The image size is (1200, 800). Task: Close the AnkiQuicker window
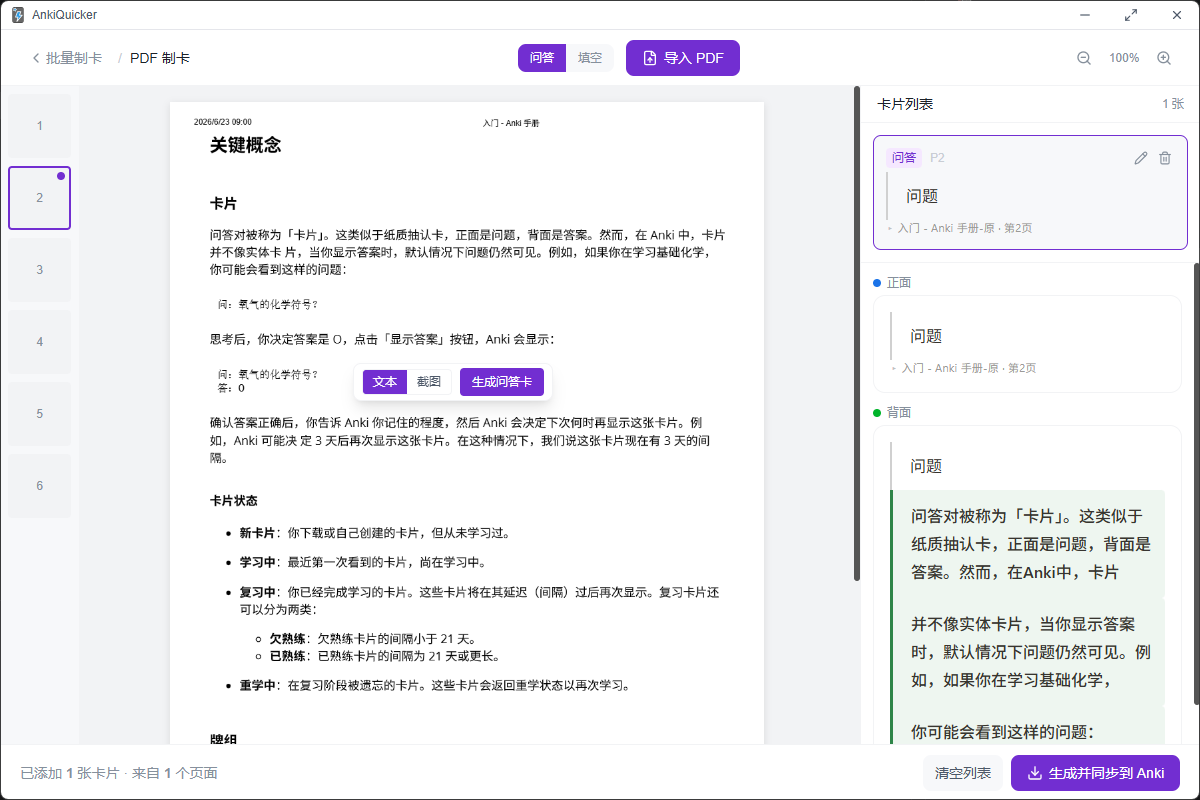[x=1177, y=15]
